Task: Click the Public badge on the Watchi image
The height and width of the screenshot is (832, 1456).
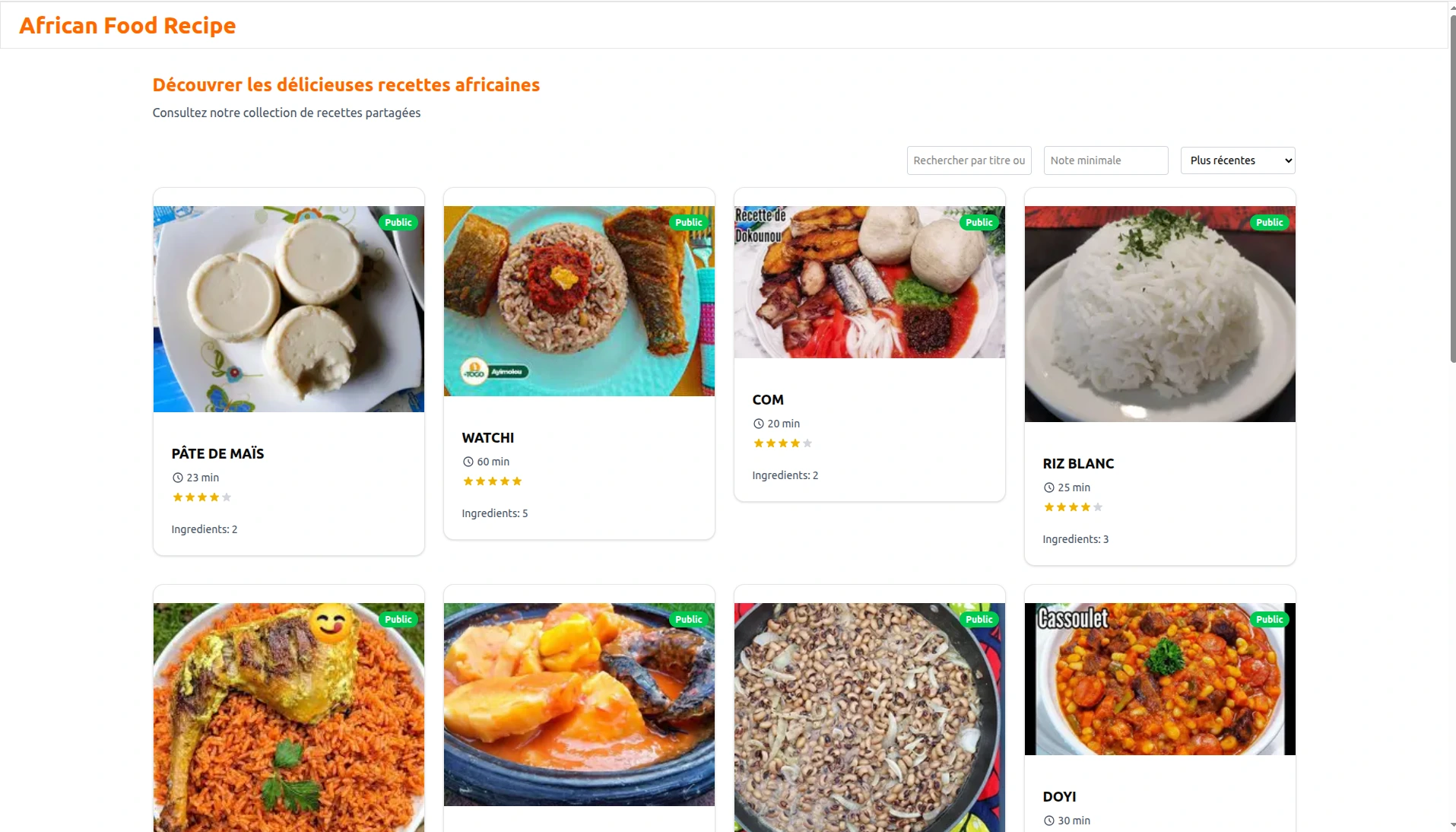Action: pyautogui.click(x=688, y=222)
